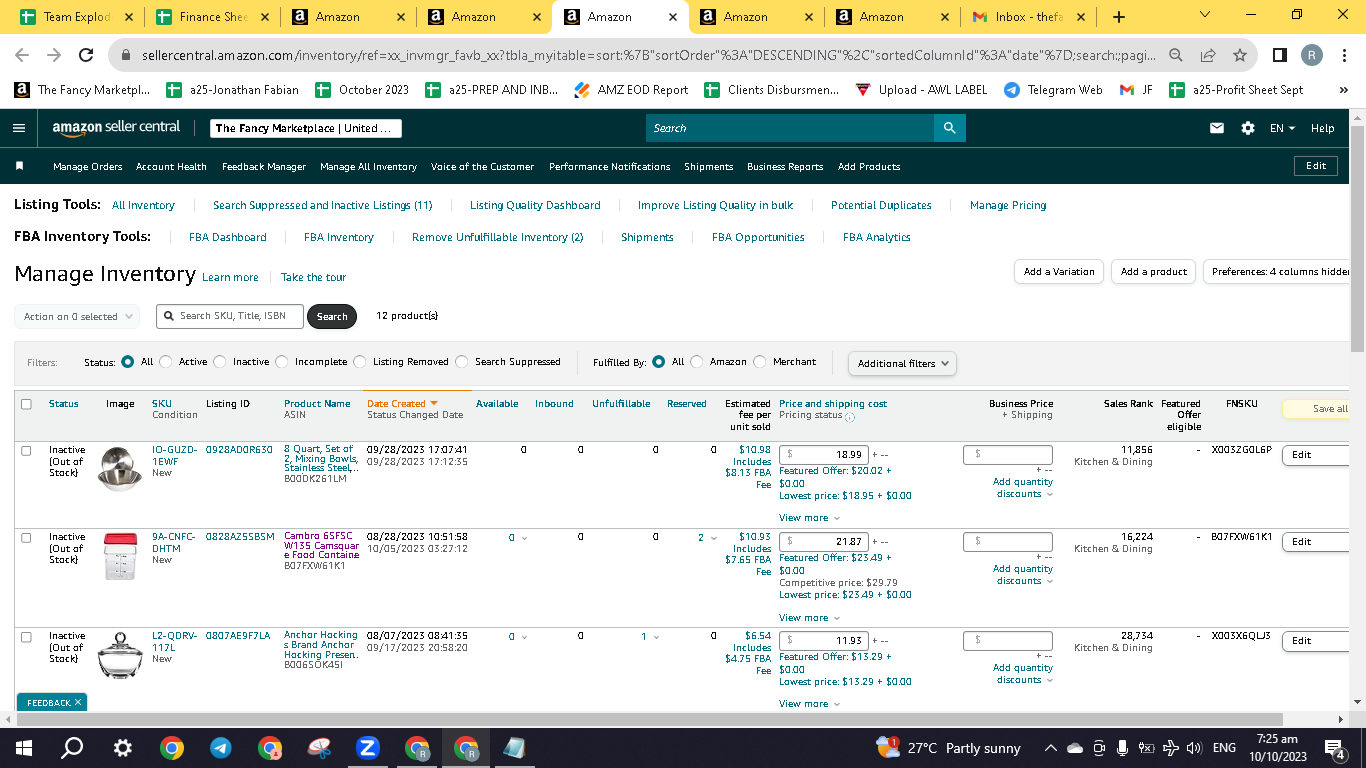Screen dimensions: 1366x768
Task: Open Manage All Inventory in nav bar
Action: pyautogui.click(x=368, y=167)
